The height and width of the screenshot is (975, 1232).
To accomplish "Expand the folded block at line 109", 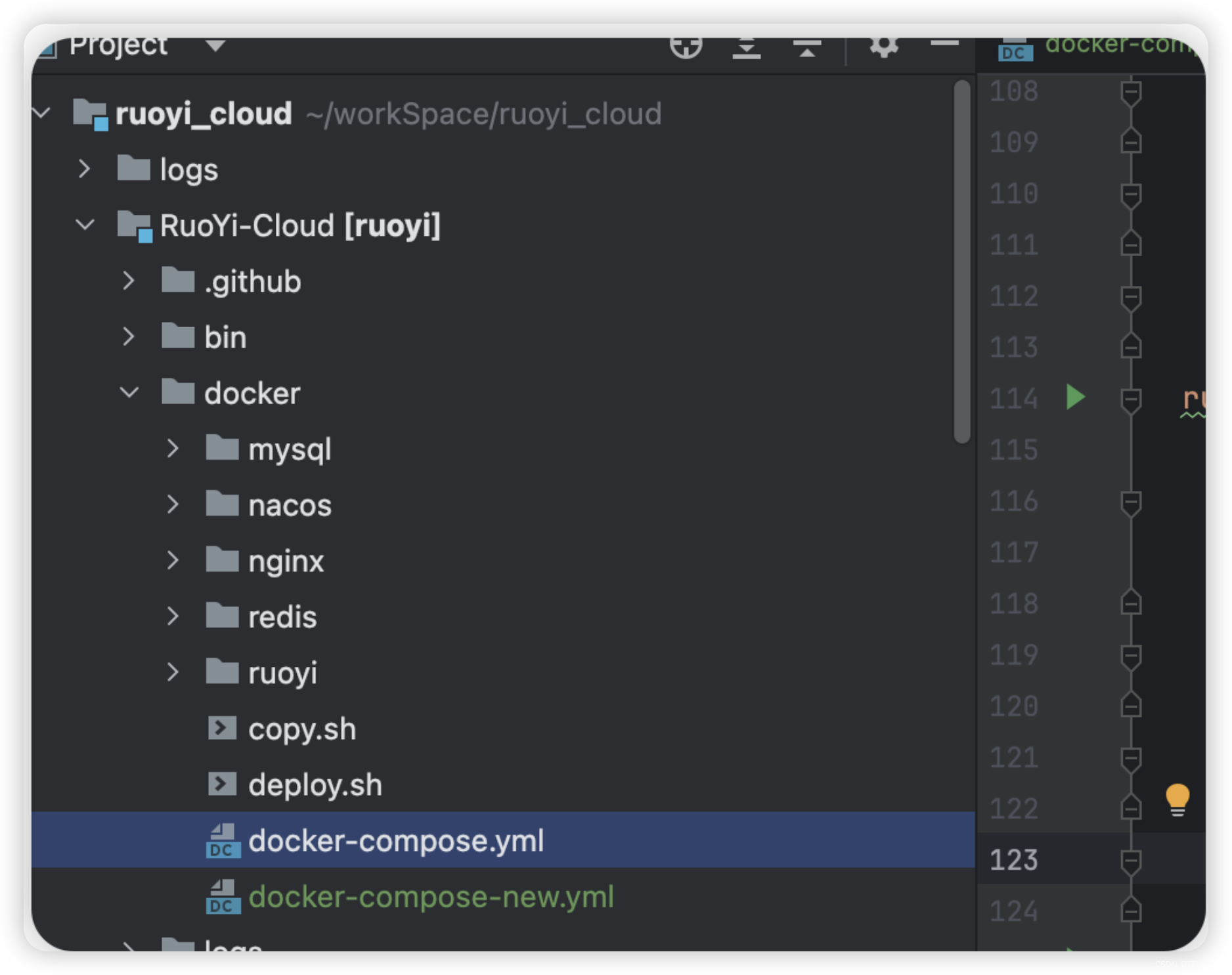I will click(x=1131, y=143).
